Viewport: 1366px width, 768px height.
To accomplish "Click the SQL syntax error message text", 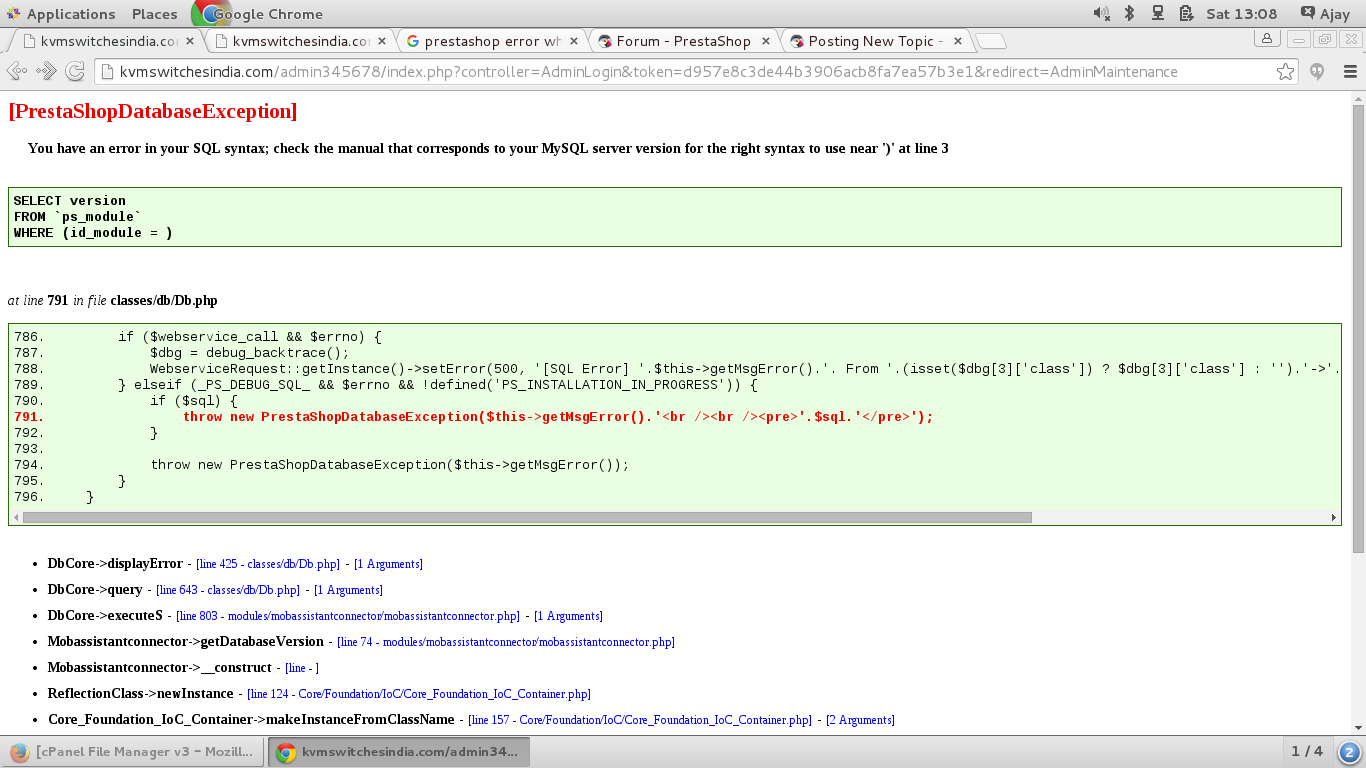I will click(x=488, y=148).
